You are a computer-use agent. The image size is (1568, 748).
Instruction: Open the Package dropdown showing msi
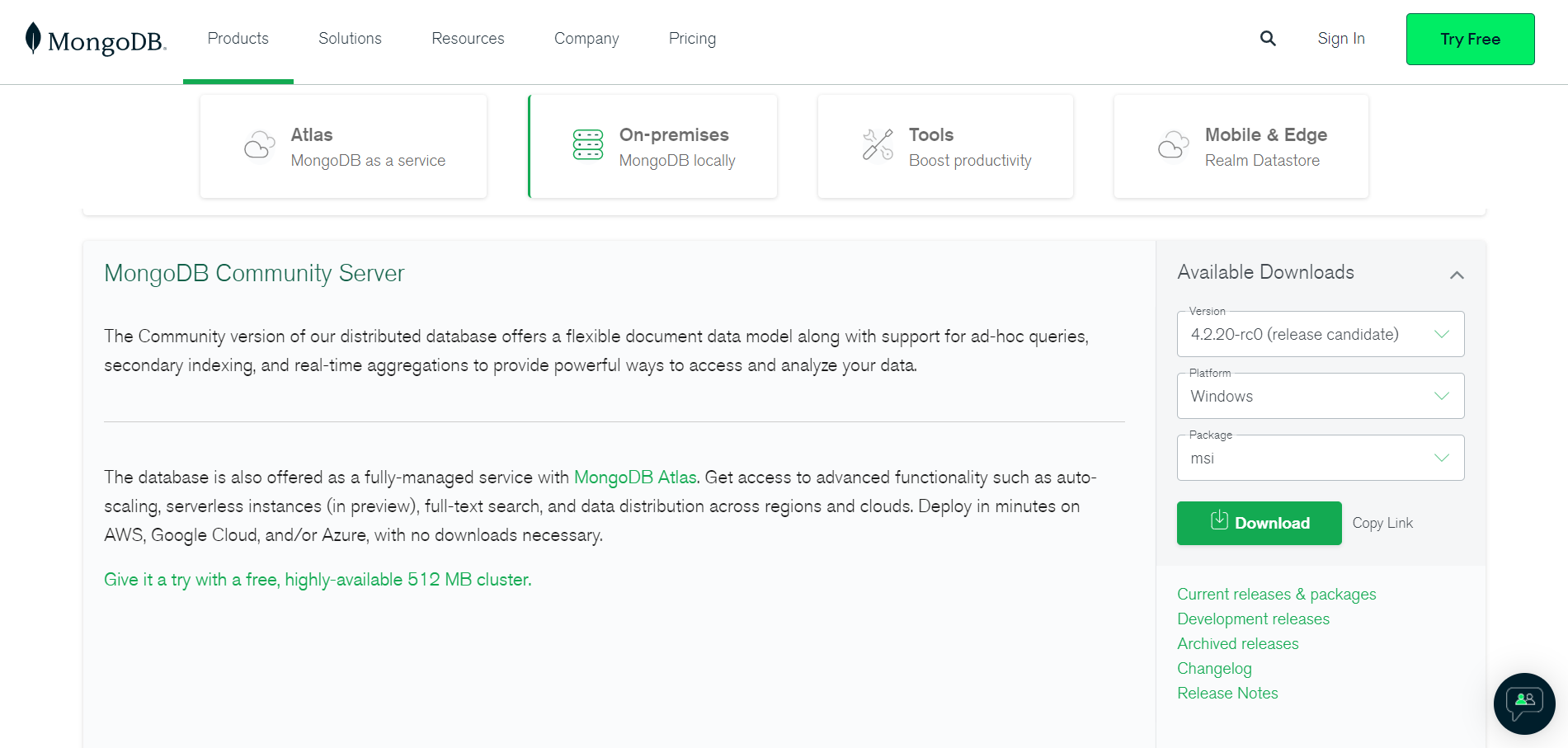pyautogui.click(x=1321, y=458)
